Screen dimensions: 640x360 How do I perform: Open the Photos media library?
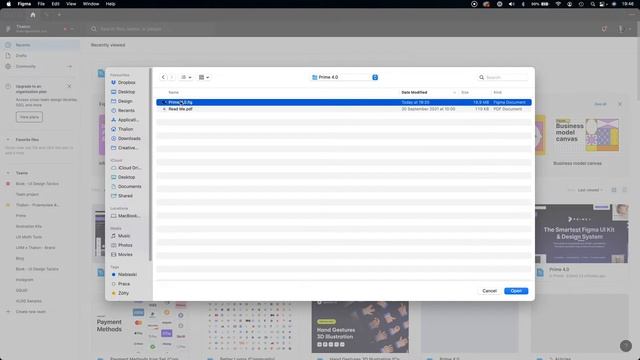[x=122, y=245]
